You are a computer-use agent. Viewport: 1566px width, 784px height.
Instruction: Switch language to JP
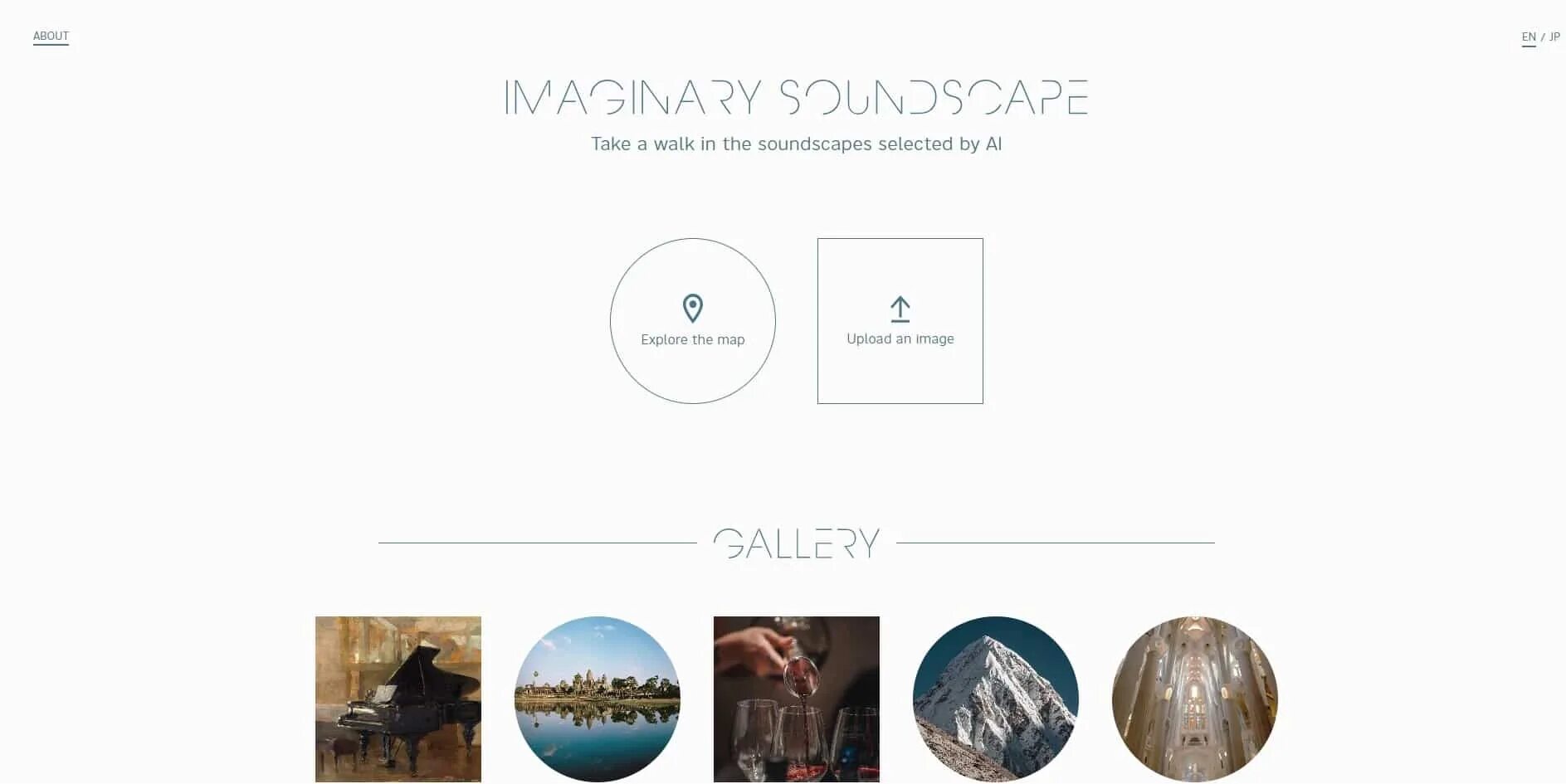(1554, 37)
